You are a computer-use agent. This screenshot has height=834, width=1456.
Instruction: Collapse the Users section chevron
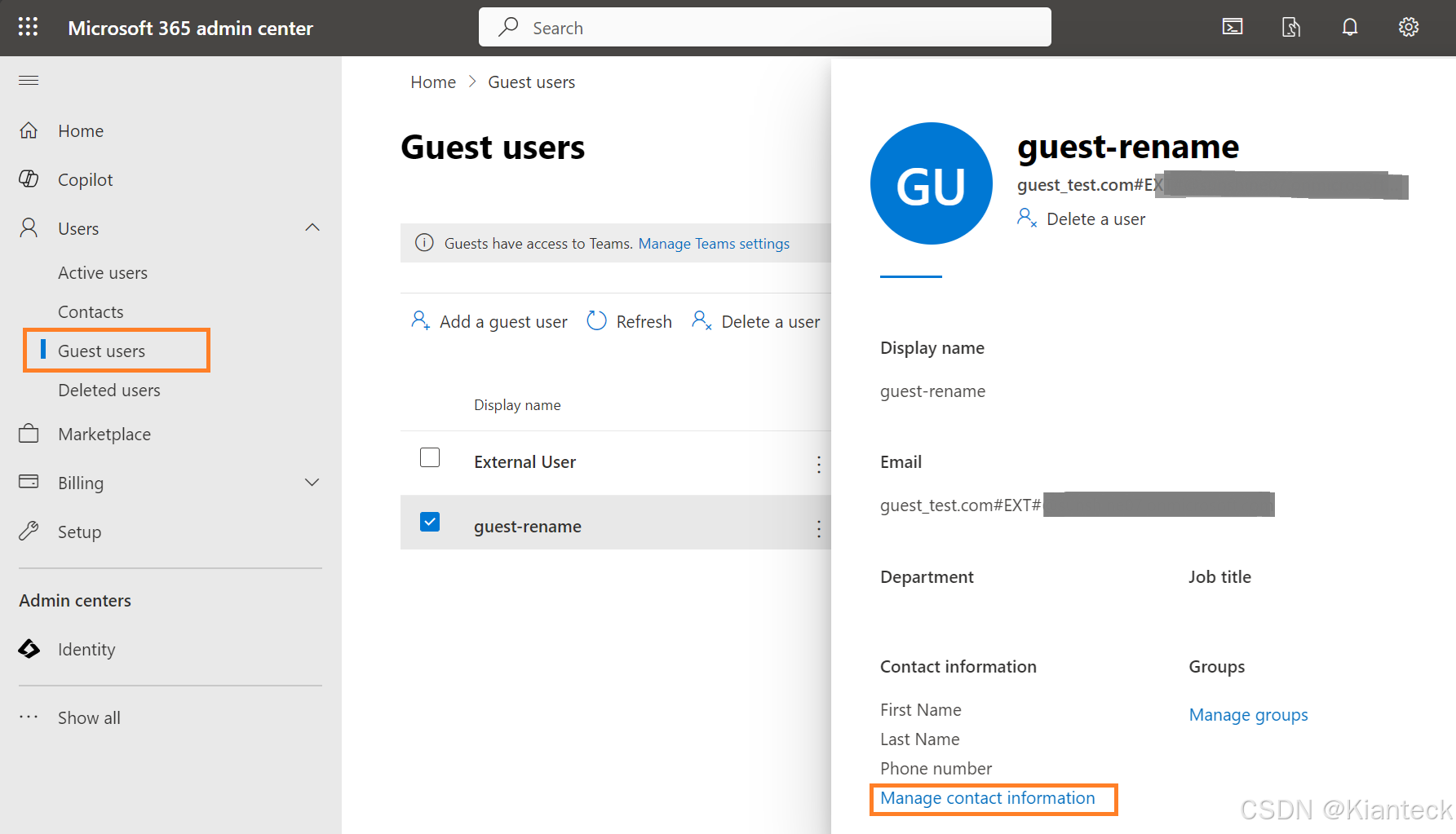(x=312, y=227)
